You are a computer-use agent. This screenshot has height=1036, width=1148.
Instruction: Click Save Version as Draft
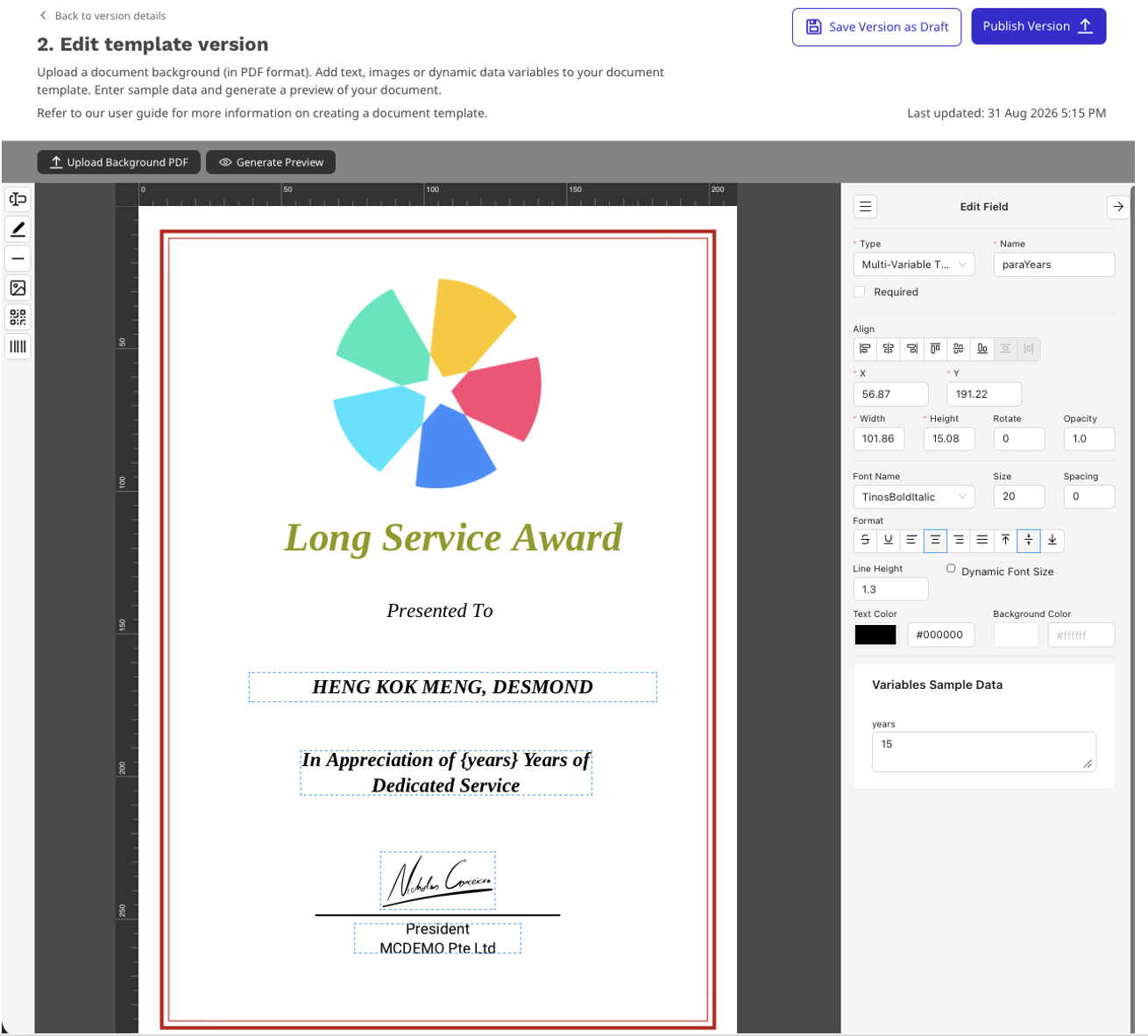876,27
